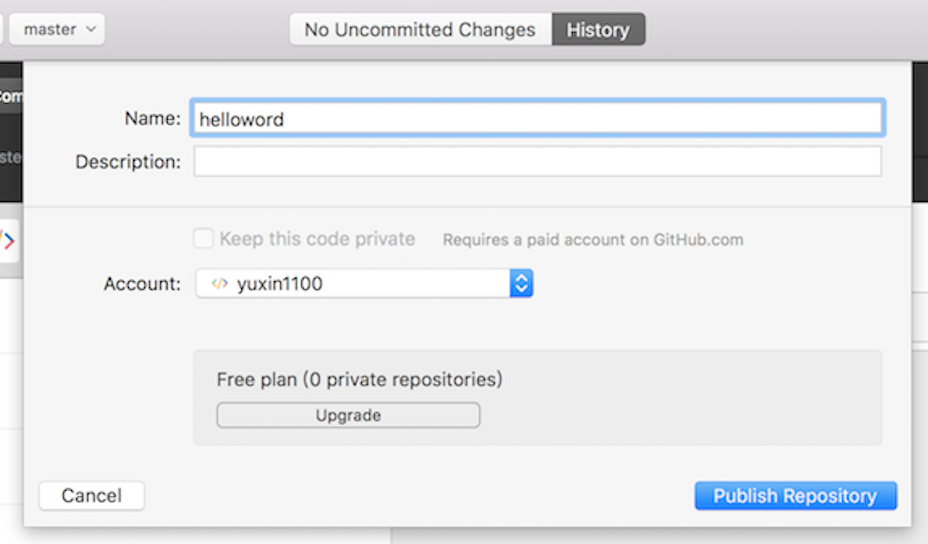This screenshot has width=928, height=544.
Task: Switch to No Uncommitted Changes tab
Action: click(420, 29)
